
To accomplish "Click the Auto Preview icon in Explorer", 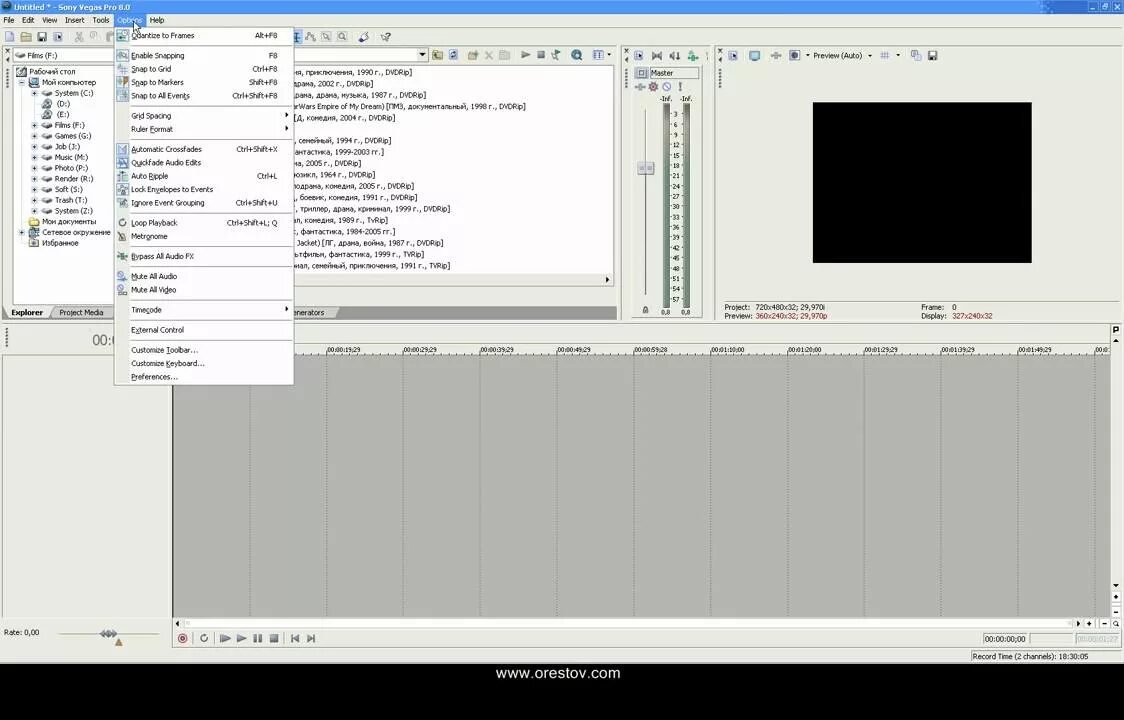I will tap(556, 55).
